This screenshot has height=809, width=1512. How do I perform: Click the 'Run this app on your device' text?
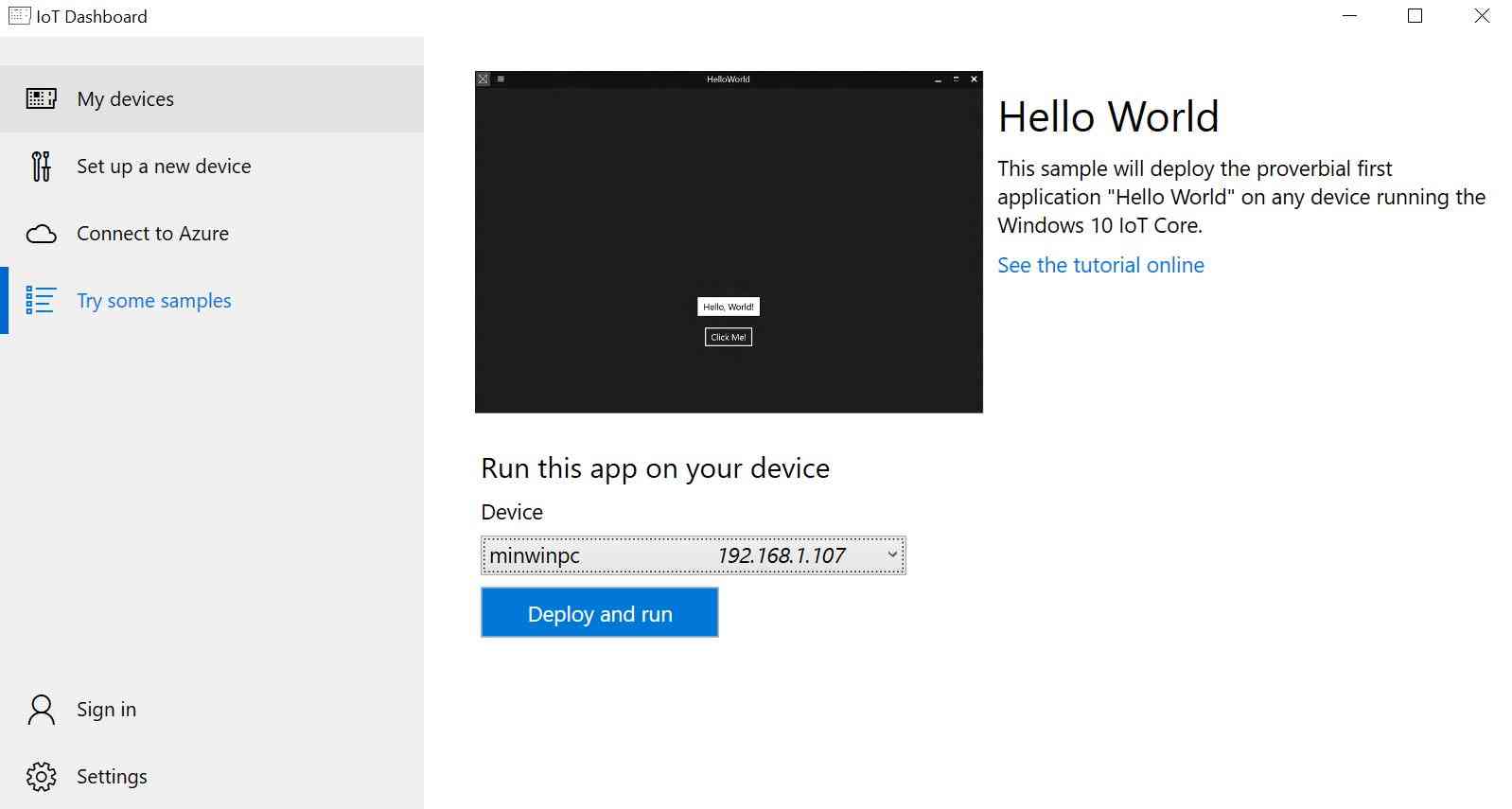pyautogui.click(x=655, y=468)
